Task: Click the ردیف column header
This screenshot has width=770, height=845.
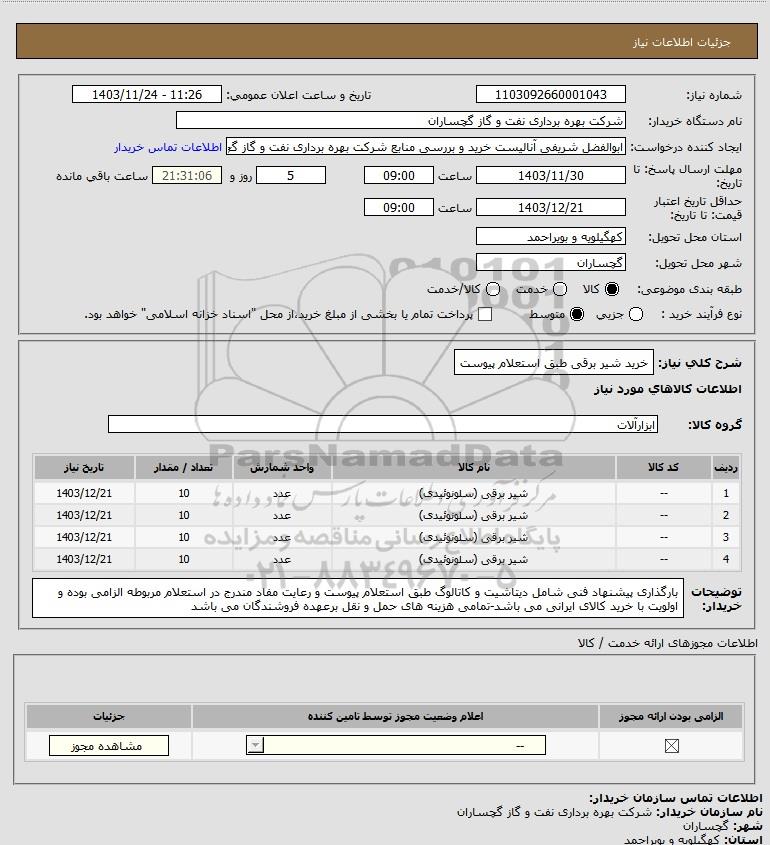Action: [726, 467]
